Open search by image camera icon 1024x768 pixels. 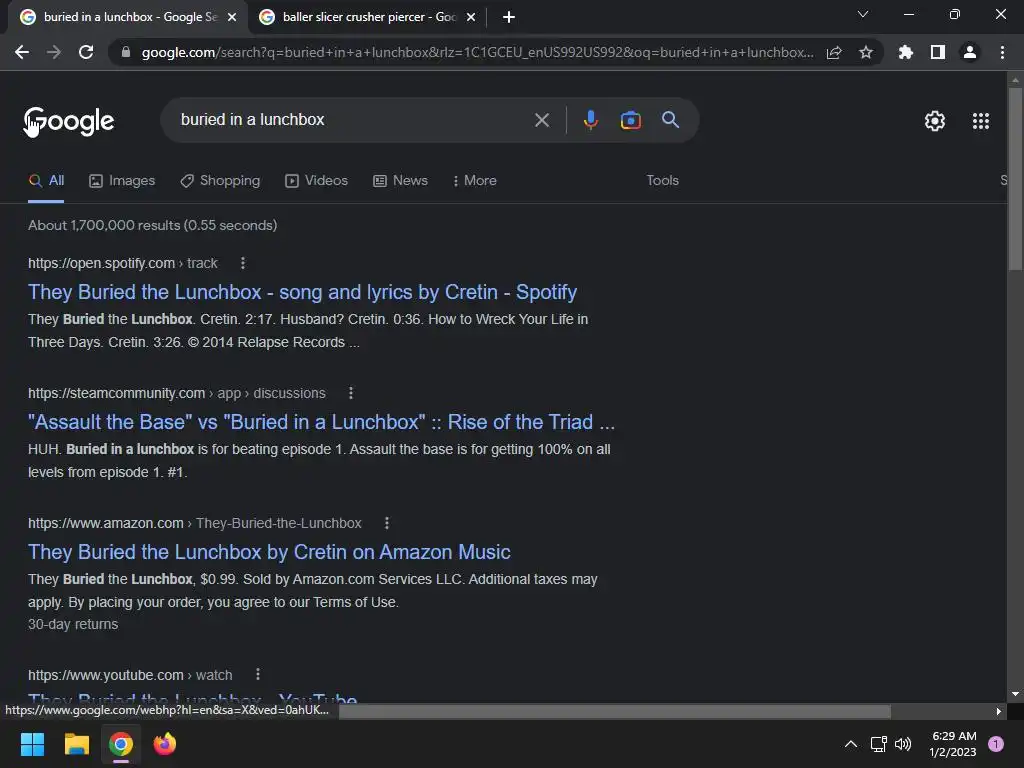click(x=630, y=120)
